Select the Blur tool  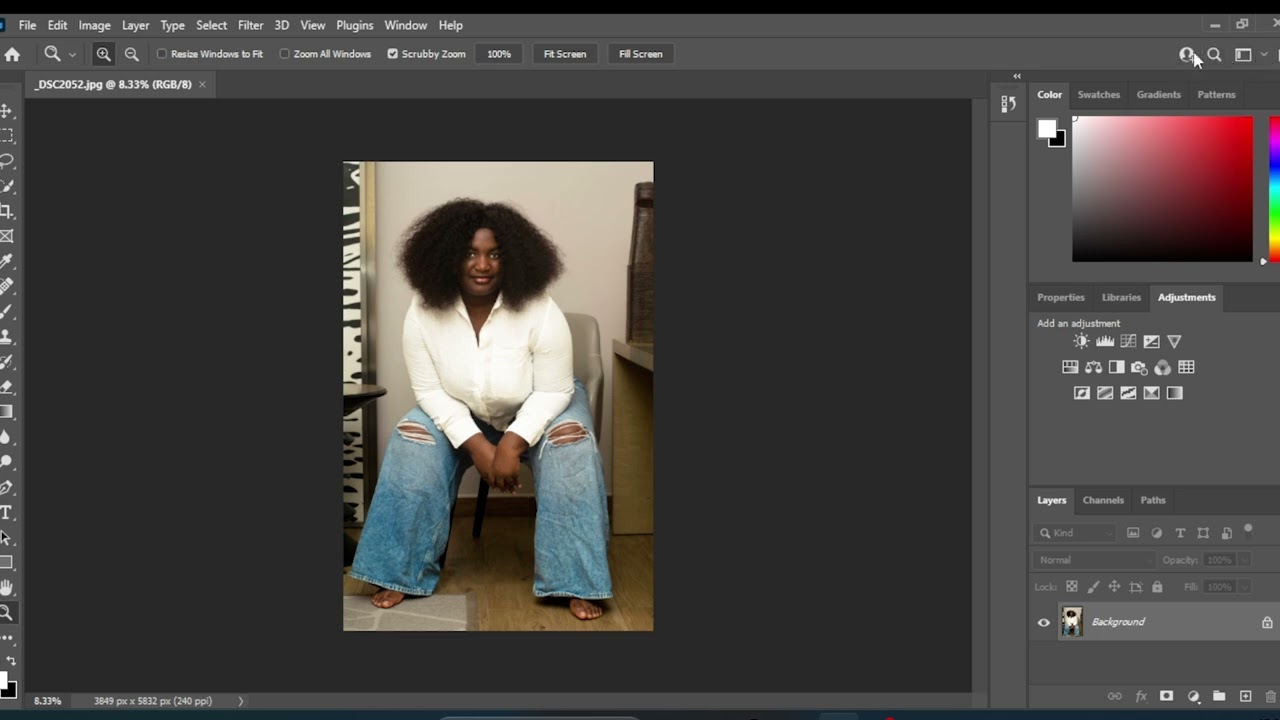(x=6, y=437)
